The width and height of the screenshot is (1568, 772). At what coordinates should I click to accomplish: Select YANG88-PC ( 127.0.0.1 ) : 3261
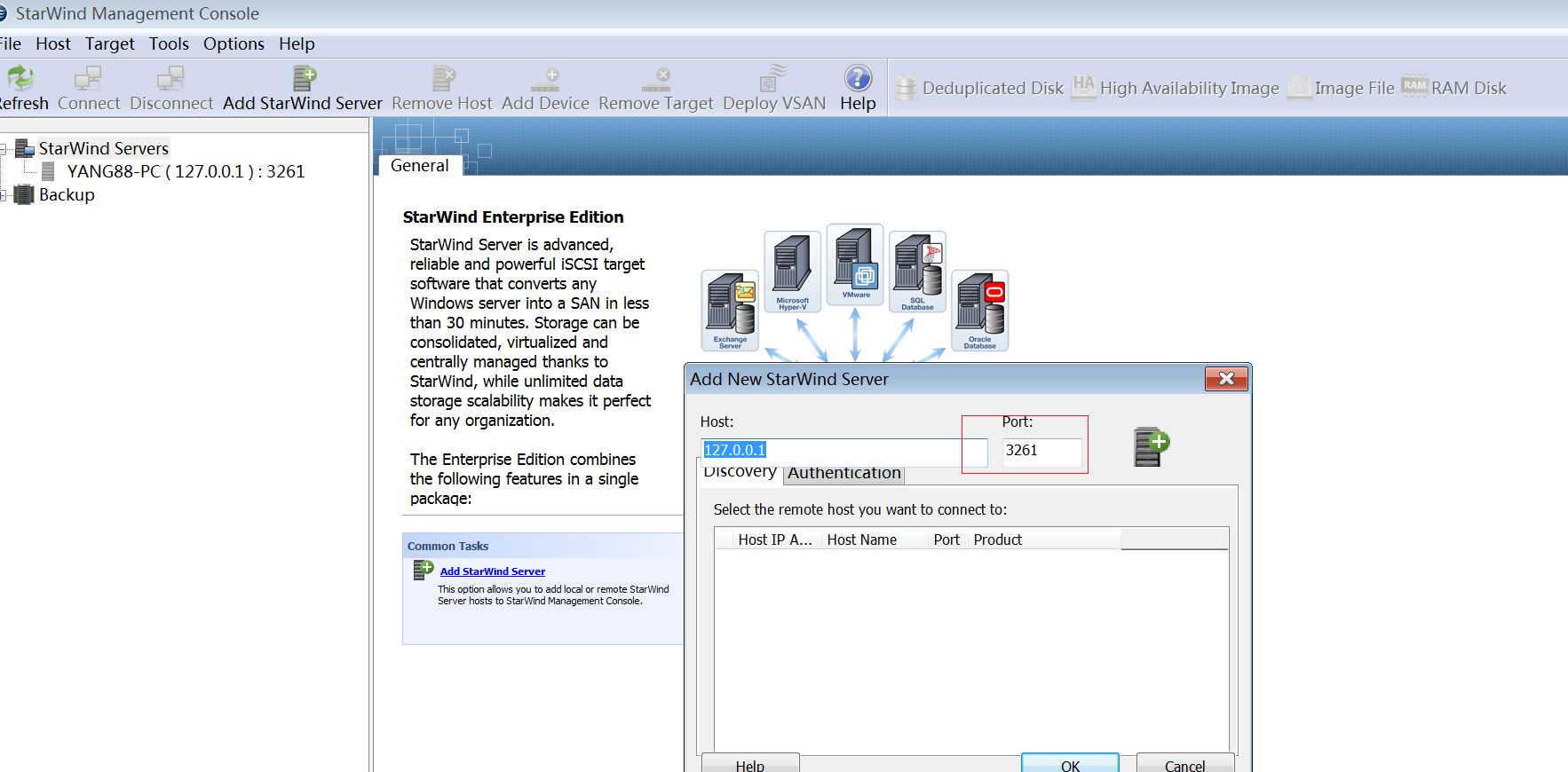[x=186, y=171]
